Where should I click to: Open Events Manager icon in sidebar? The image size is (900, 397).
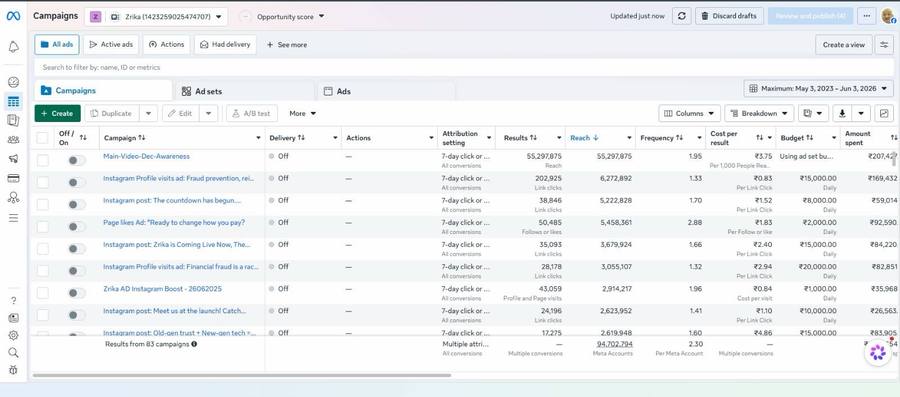click(x=13, y=197)
